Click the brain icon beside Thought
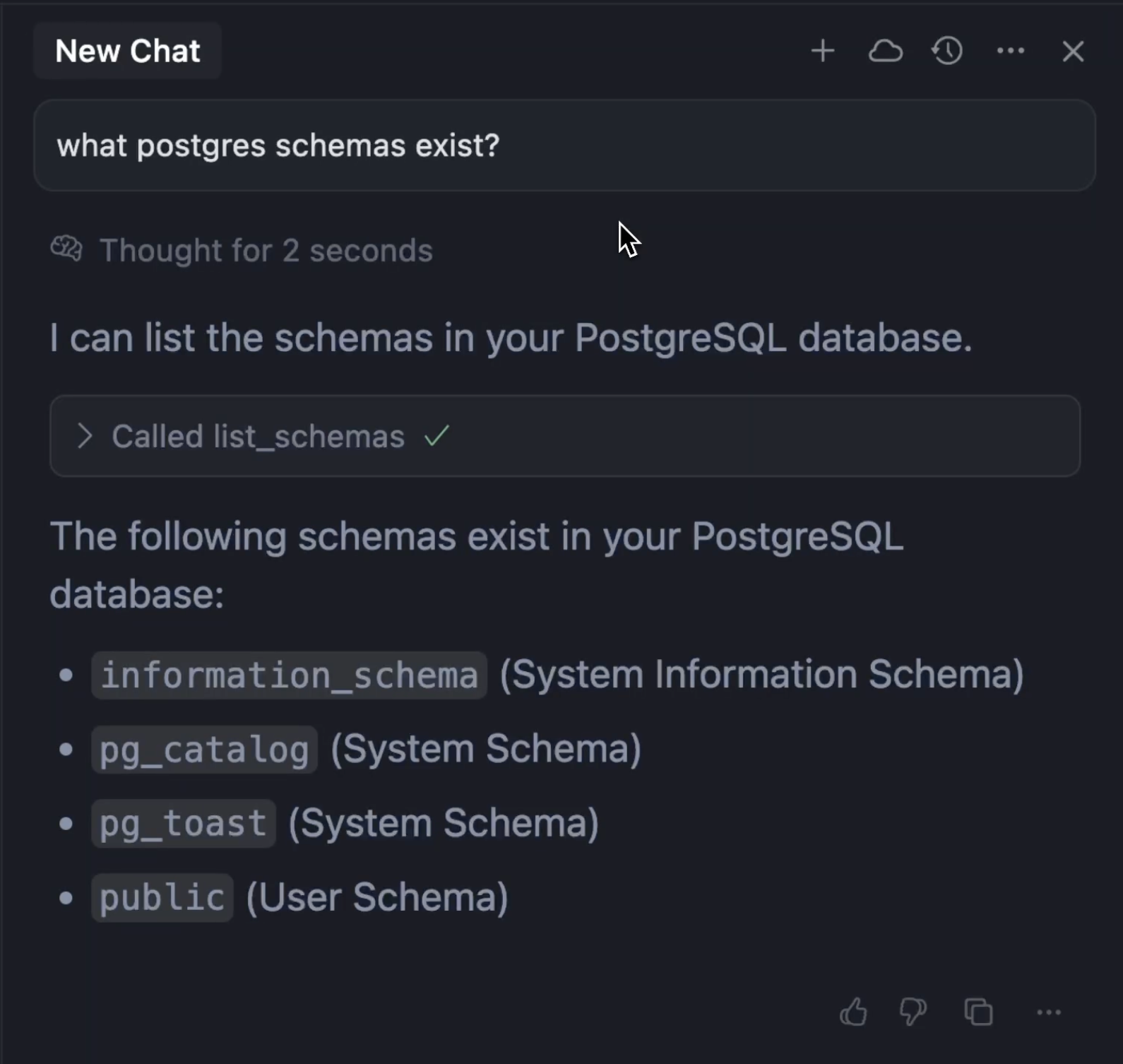This screenshot has width=1123, height=1064. click(66, 249)
